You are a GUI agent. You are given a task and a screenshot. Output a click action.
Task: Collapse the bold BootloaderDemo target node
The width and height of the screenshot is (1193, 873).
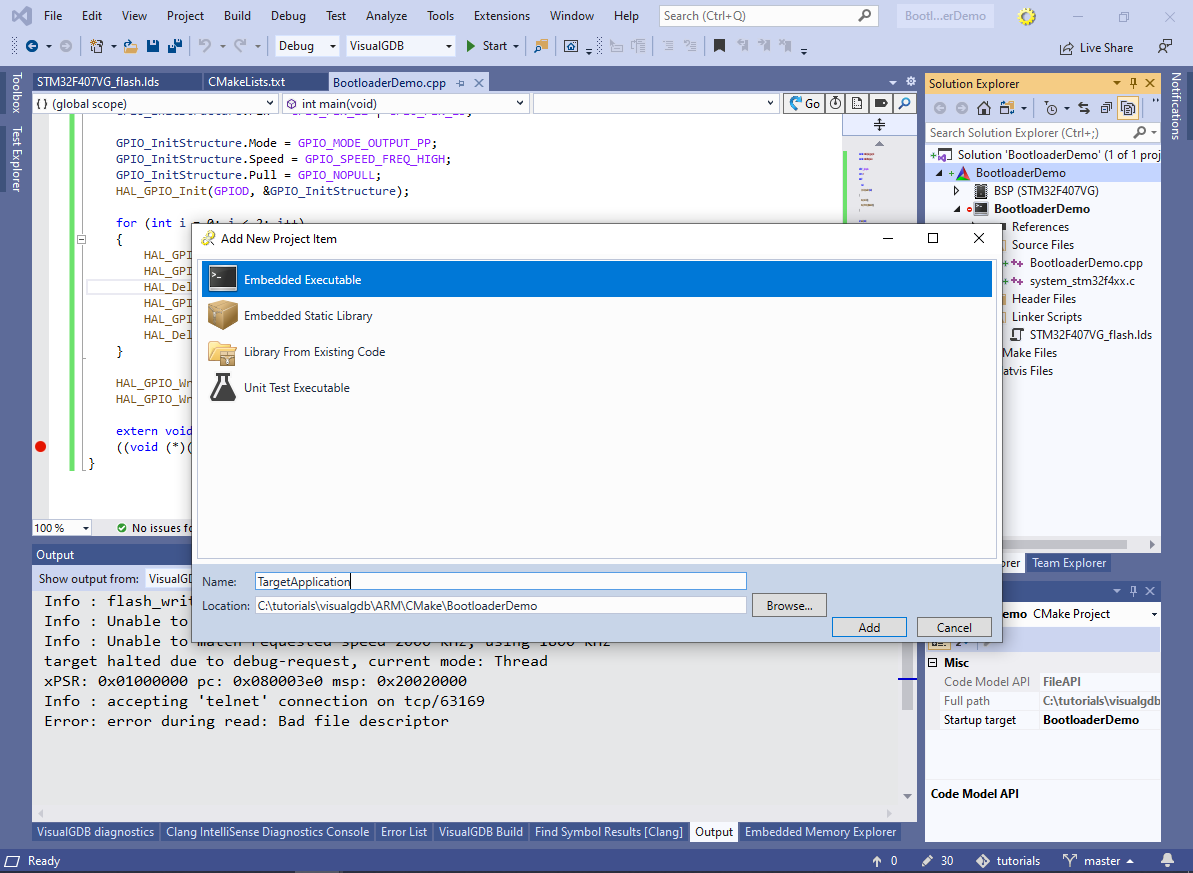tap(957, 209)
